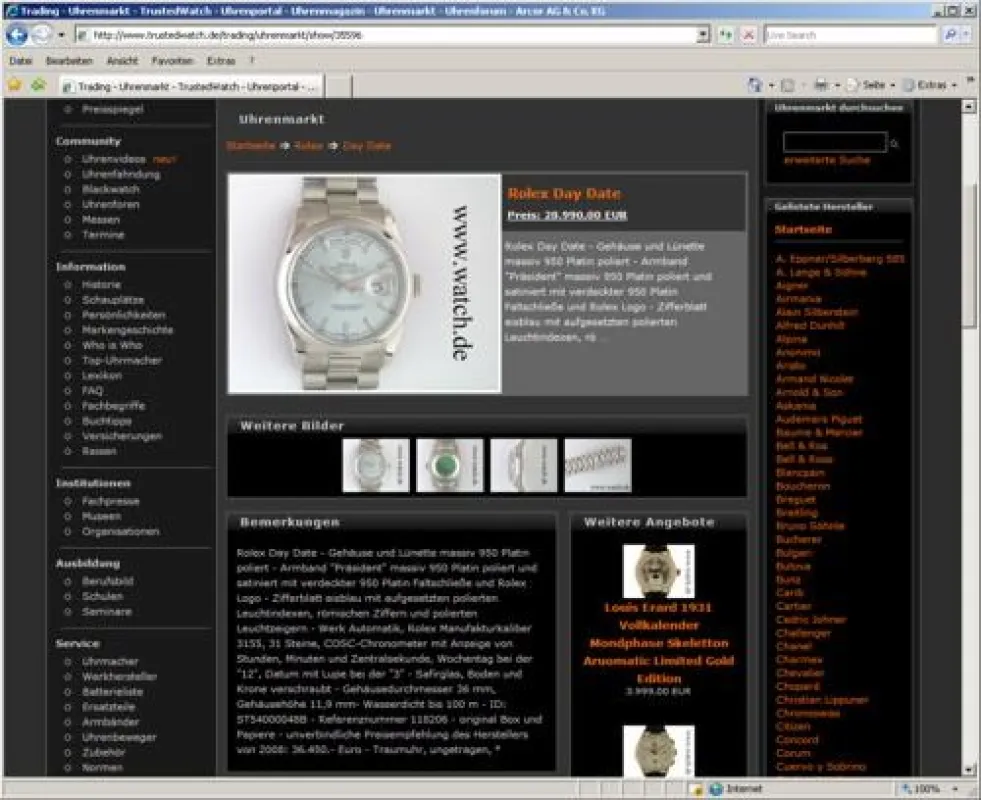Click the address bar URL field

pyautogui.click(x=386, y=35)
